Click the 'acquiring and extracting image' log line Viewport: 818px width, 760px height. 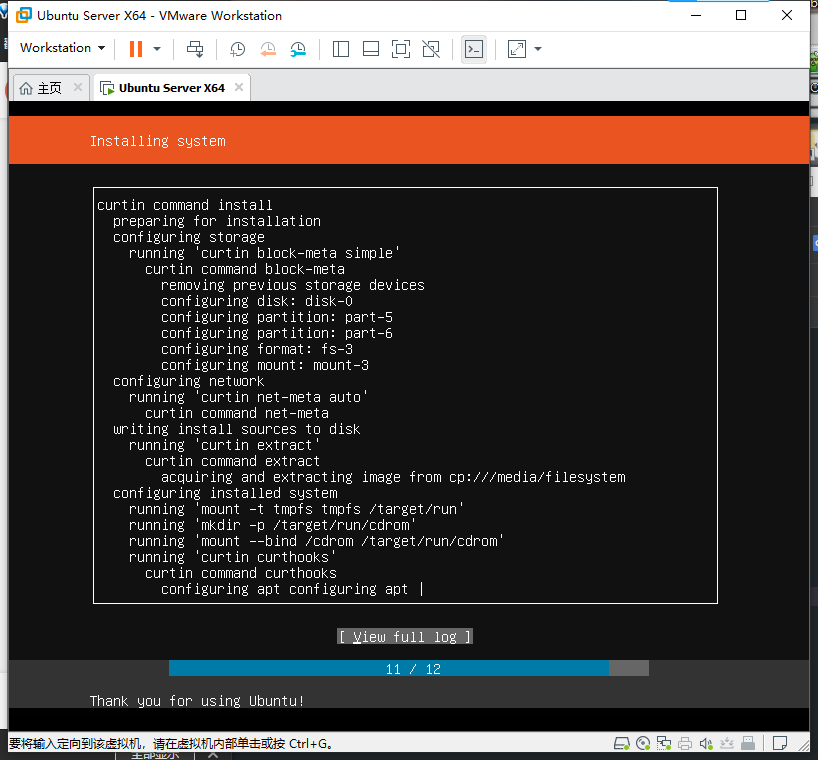click(x=393, y=477)
